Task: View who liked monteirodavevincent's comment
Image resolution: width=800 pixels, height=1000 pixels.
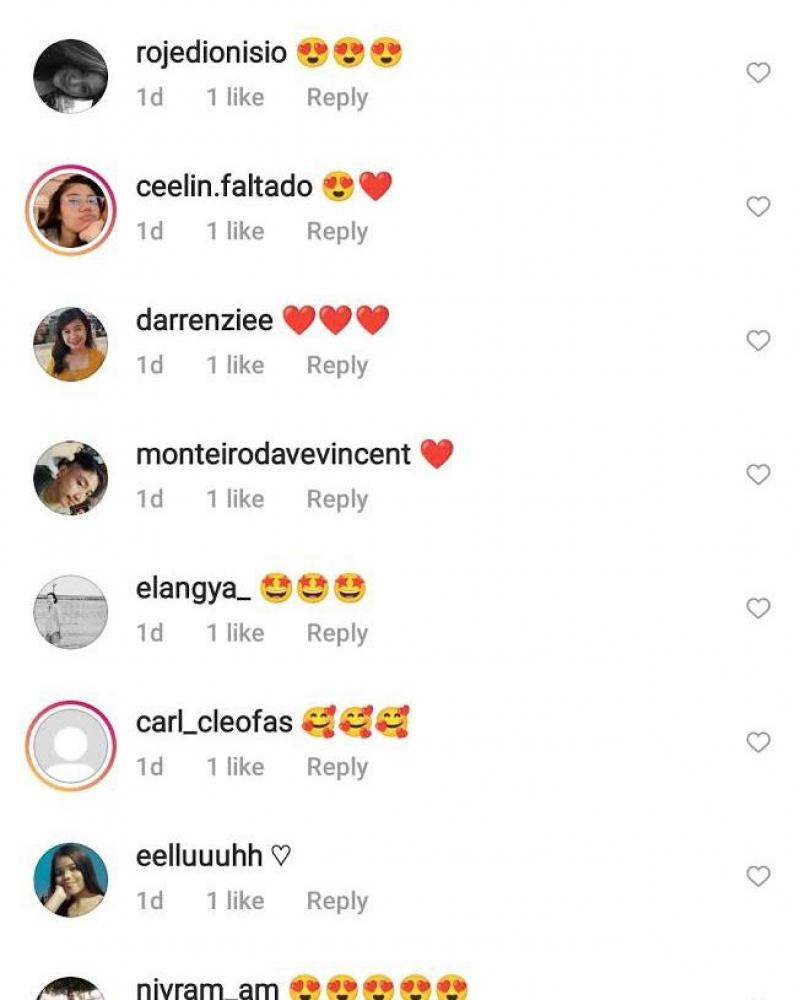Action: coord(235,500)
